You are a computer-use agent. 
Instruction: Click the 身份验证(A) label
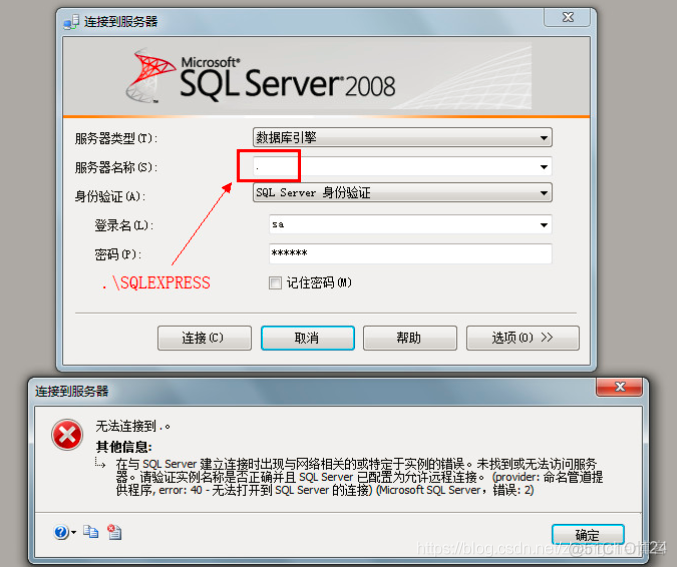point(110,196)
